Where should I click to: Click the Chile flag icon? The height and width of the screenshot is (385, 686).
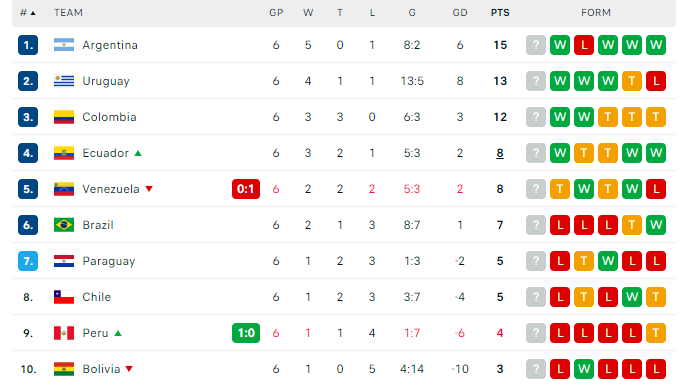coord(64,297)
